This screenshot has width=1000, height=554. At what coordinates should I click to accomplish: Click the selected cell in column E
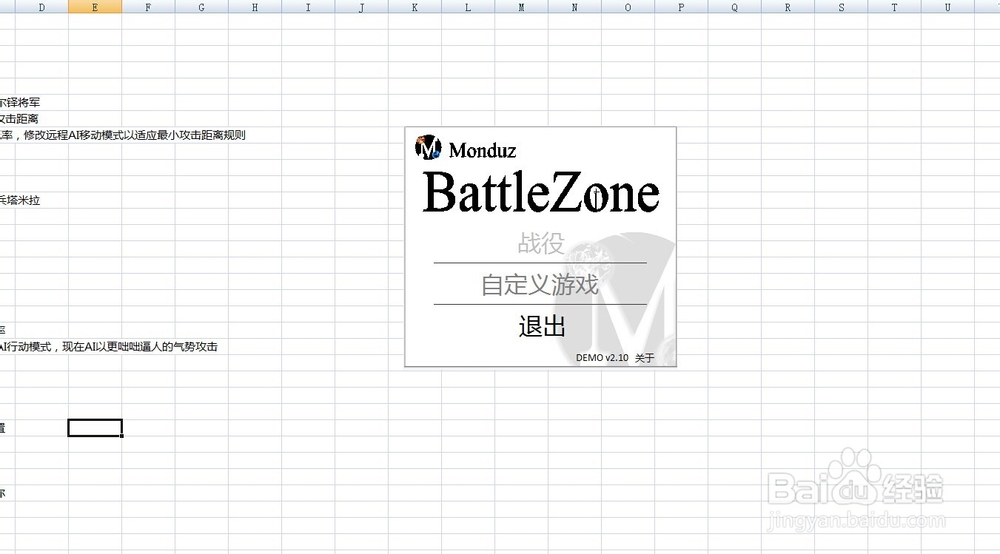pos(95,428)
